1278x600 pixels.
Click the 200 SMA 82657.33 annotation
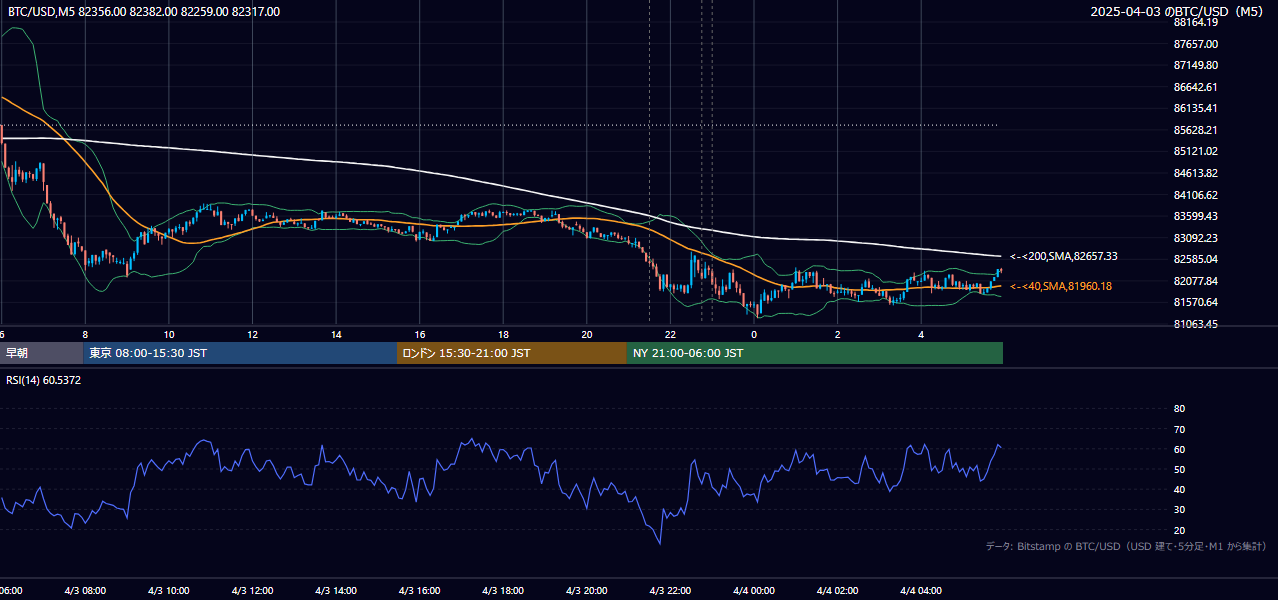coord(1064,256)
